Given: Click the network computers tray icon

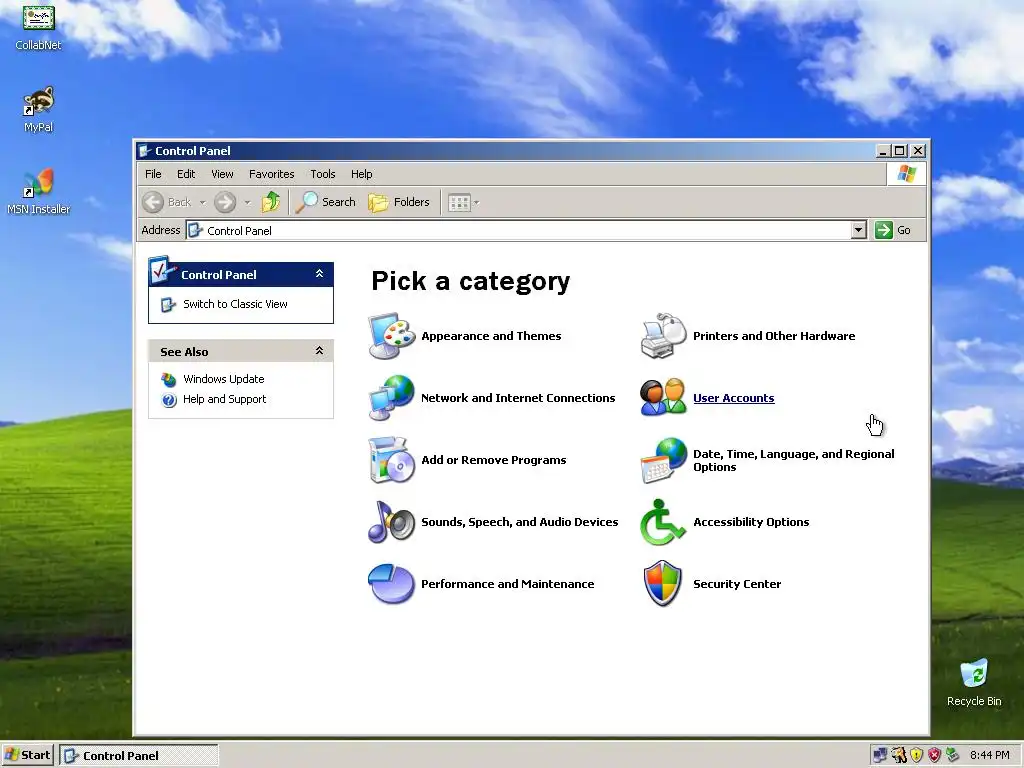Looking at the screenshot, I should [880, 755].
